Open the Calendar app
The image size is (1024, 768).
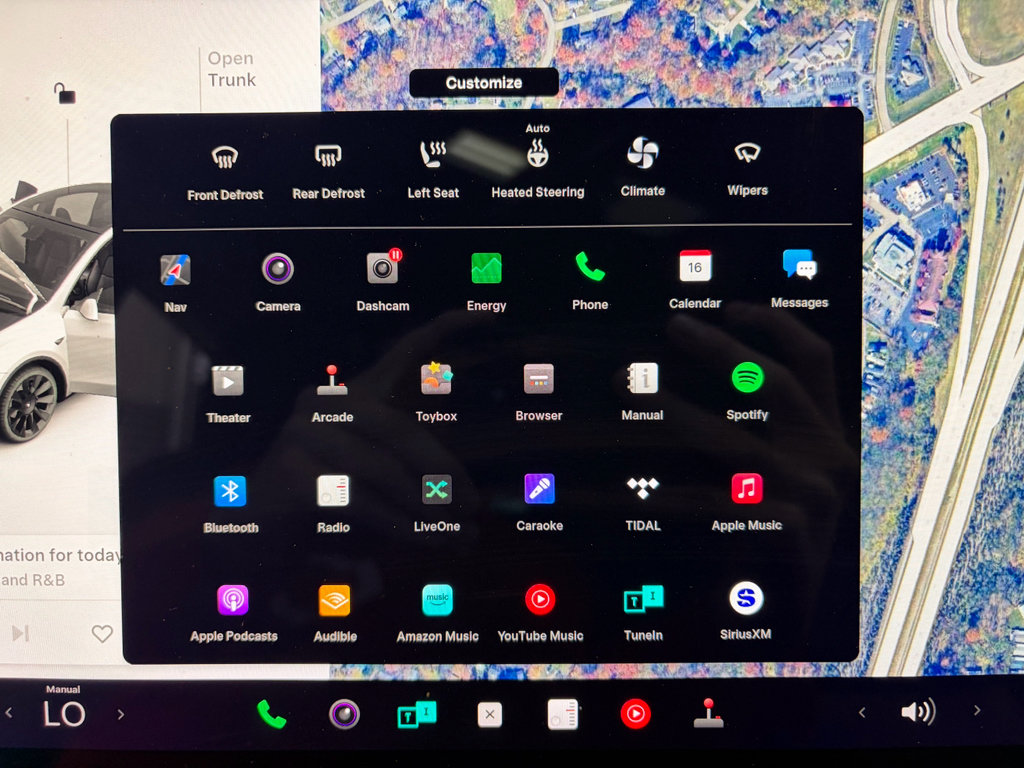[695, 279]
